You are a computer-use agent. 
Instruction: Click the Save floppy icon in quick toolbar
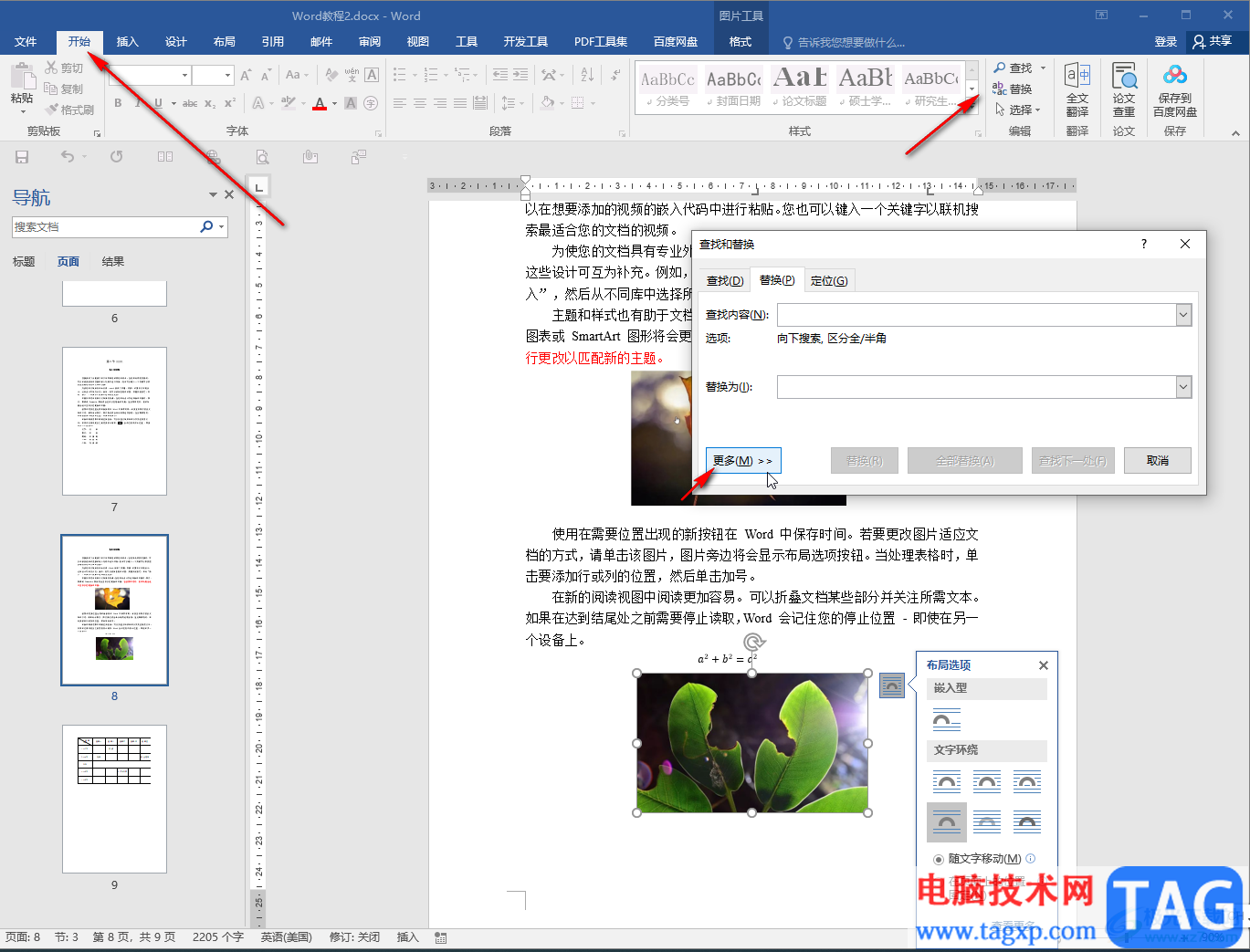coord(22,157)
